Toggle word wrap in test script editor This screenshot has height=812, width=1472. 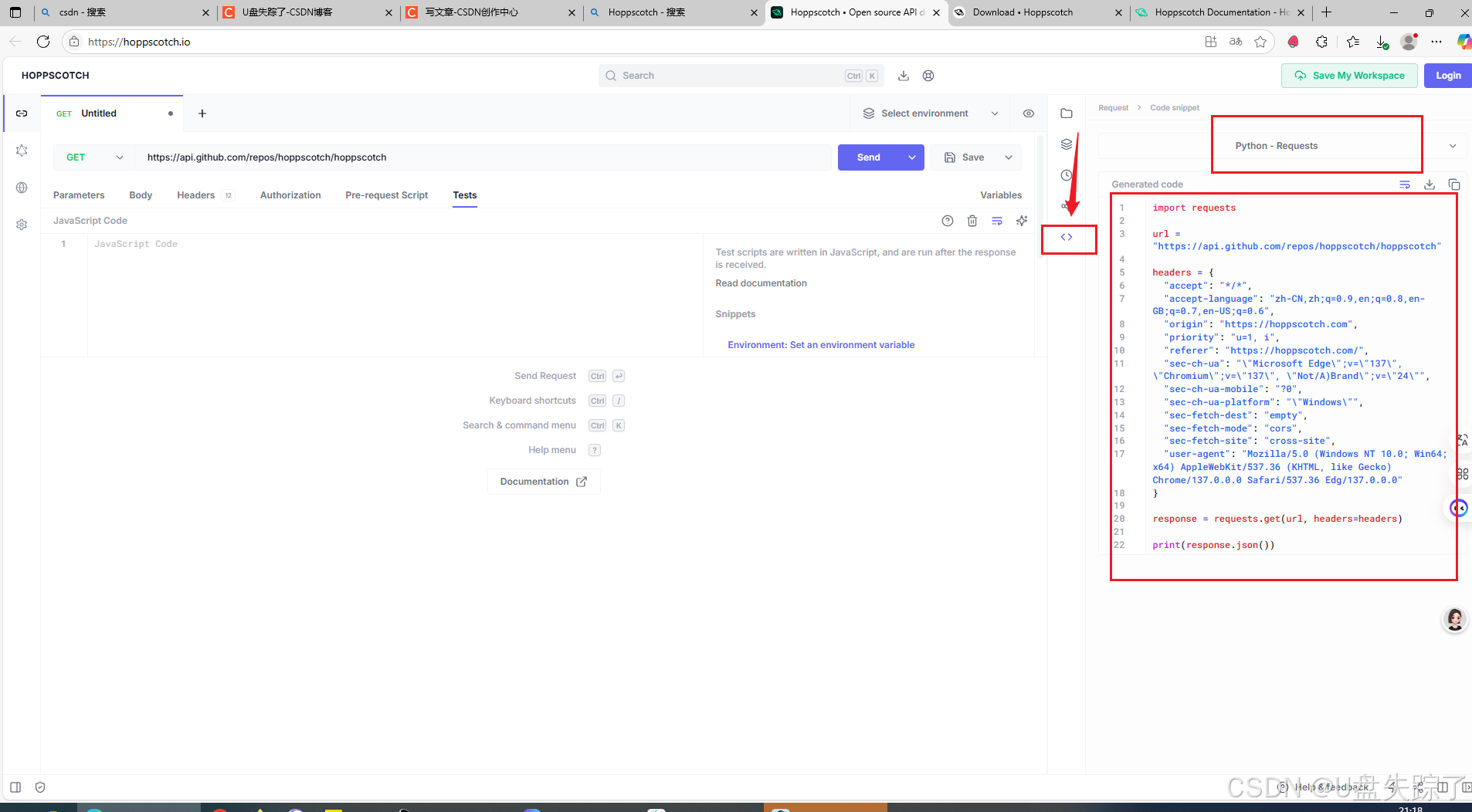(x=997, y=221)
